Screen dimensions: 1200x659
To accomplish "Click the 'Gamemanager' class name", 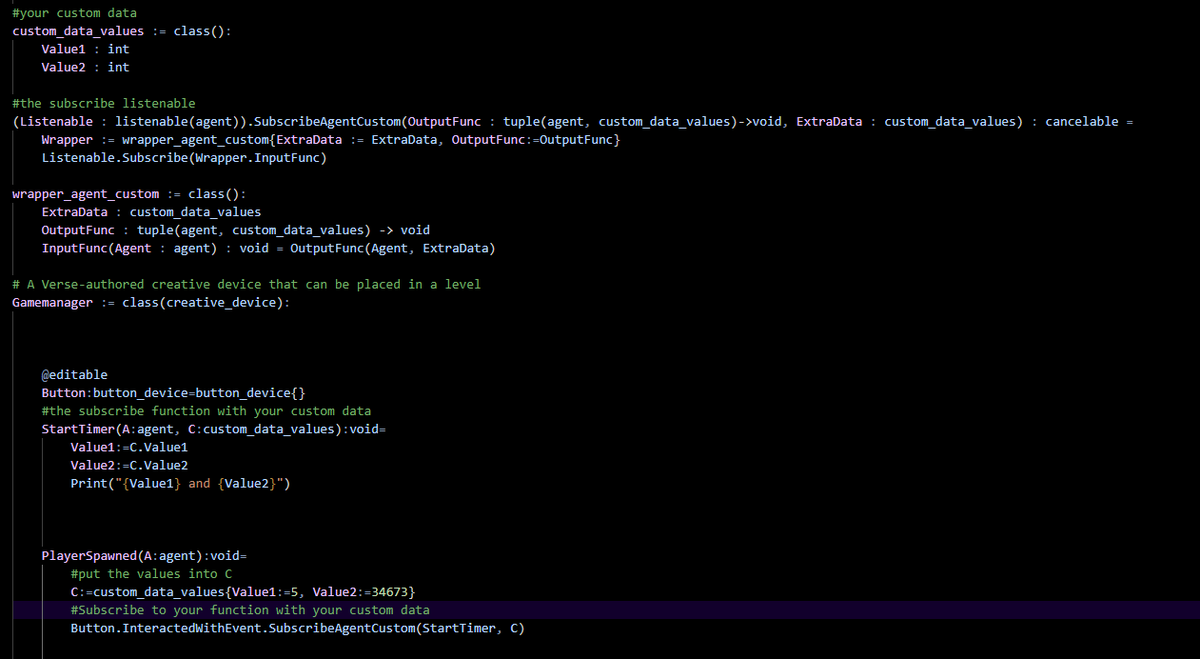I will pyautogui.click(x=53, y=302).
